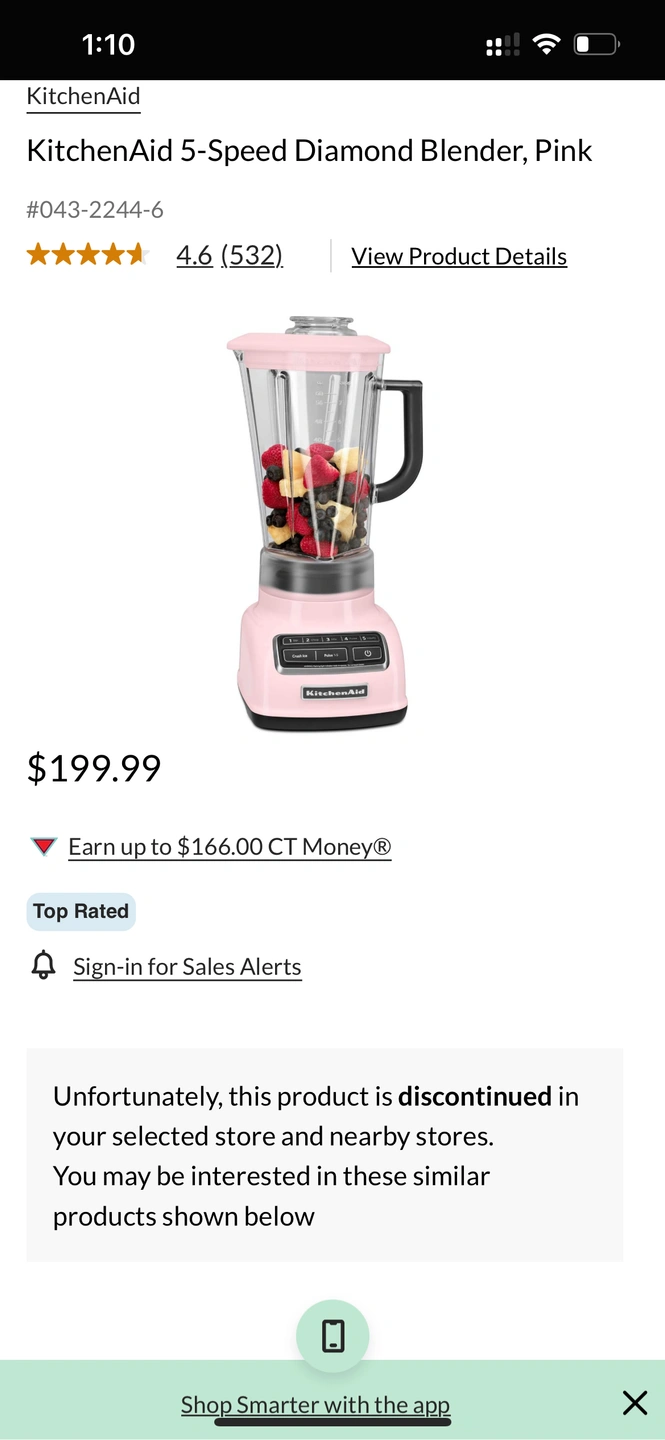The width and height of the screenshot is (665, 1440).
Task: Select the product number #043-2244-6 text
Action: (95, 210)
